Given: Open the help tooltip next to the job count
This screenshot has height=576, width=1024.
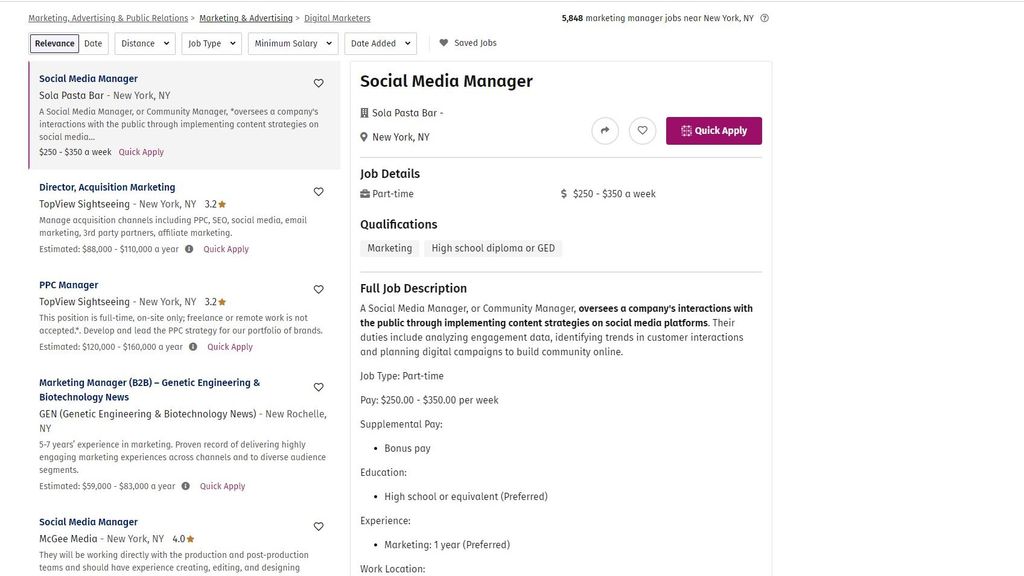Looking at the screenshot, I should (764, 17).
